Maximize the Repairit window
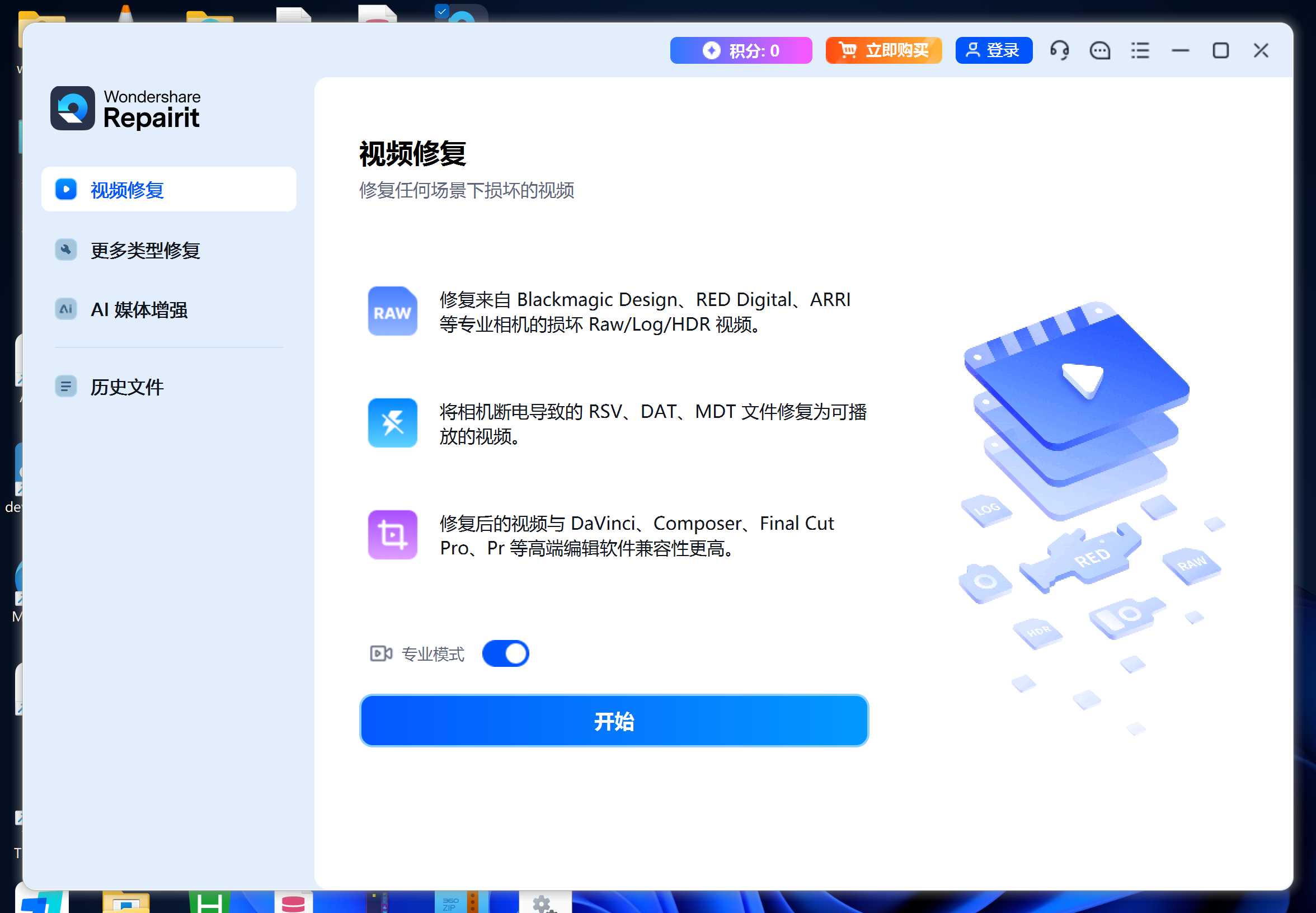 point(1220,50)
